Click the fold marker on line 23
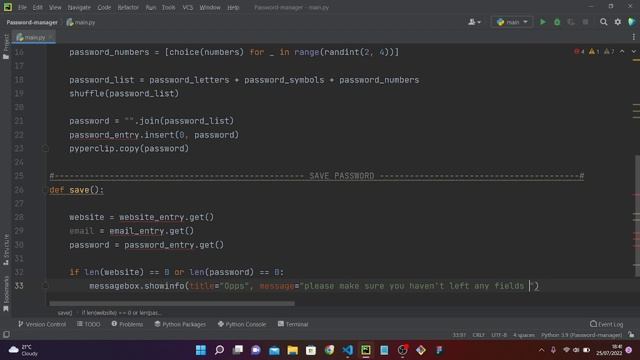 click(45, 149)
